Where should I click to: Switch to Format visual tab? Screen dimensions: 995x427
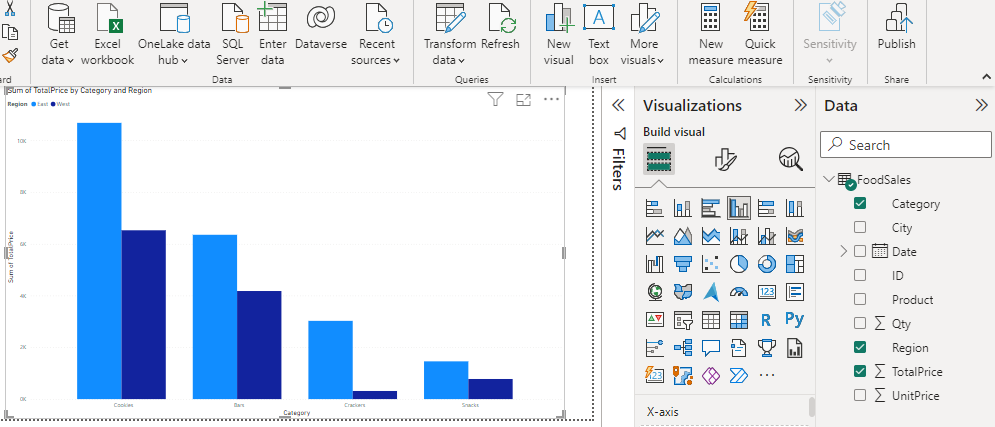click(724, 159)
